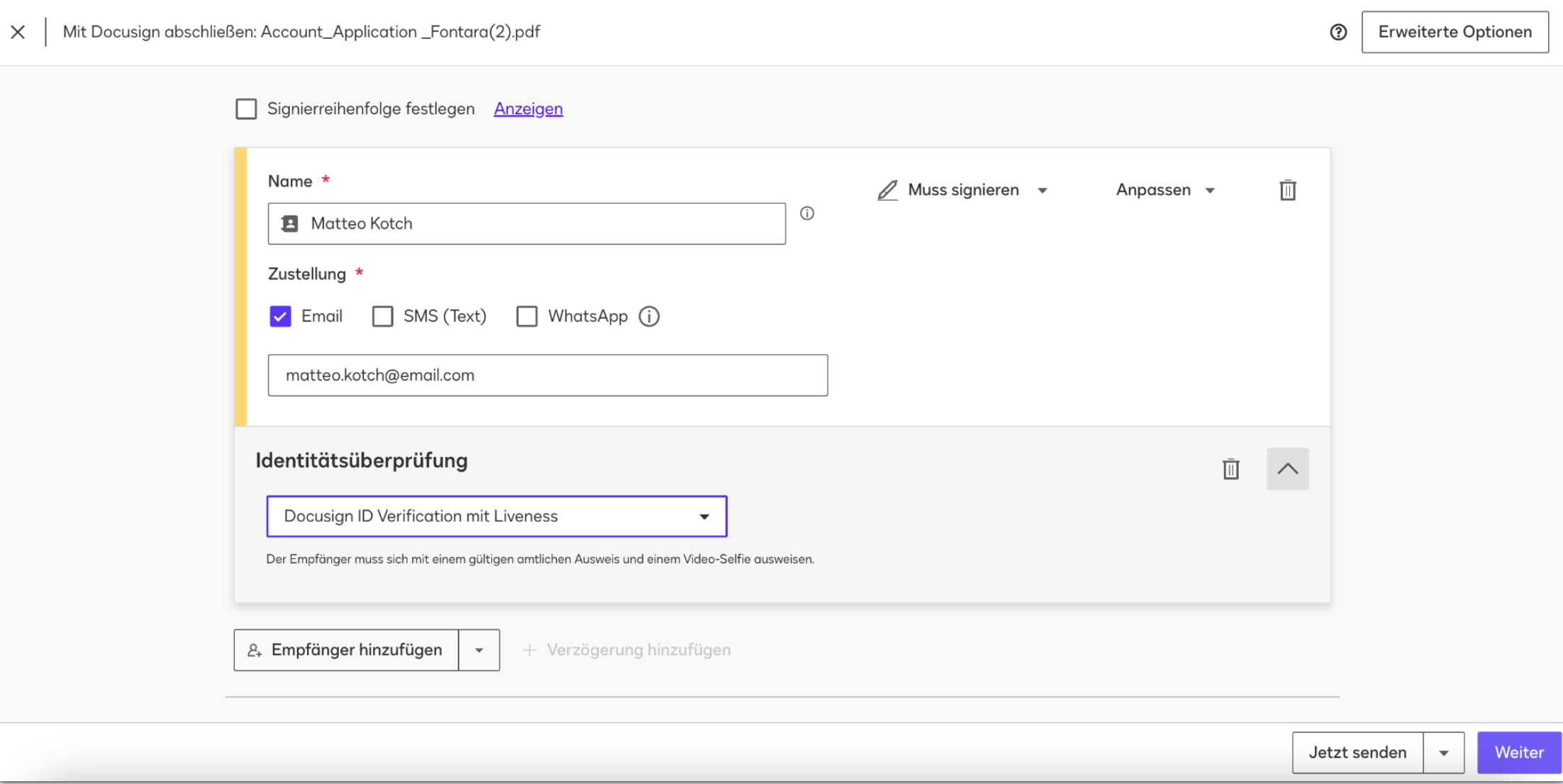Edit the email field matteo.kotch@email.com

click(x=547, y=375)
